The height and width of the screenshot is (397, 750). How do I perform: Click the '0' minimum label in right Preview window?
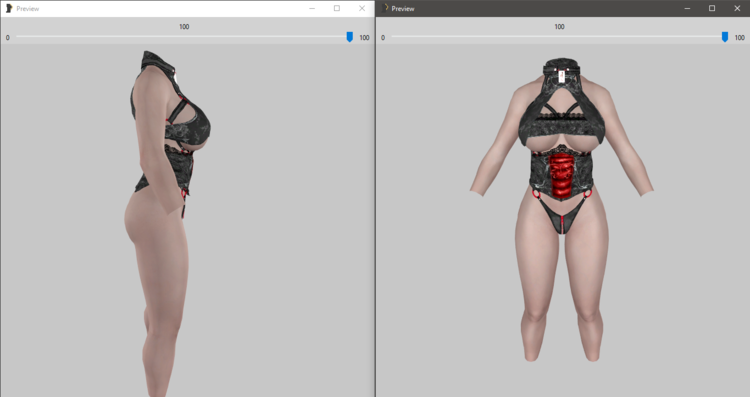tap(383, 37)
